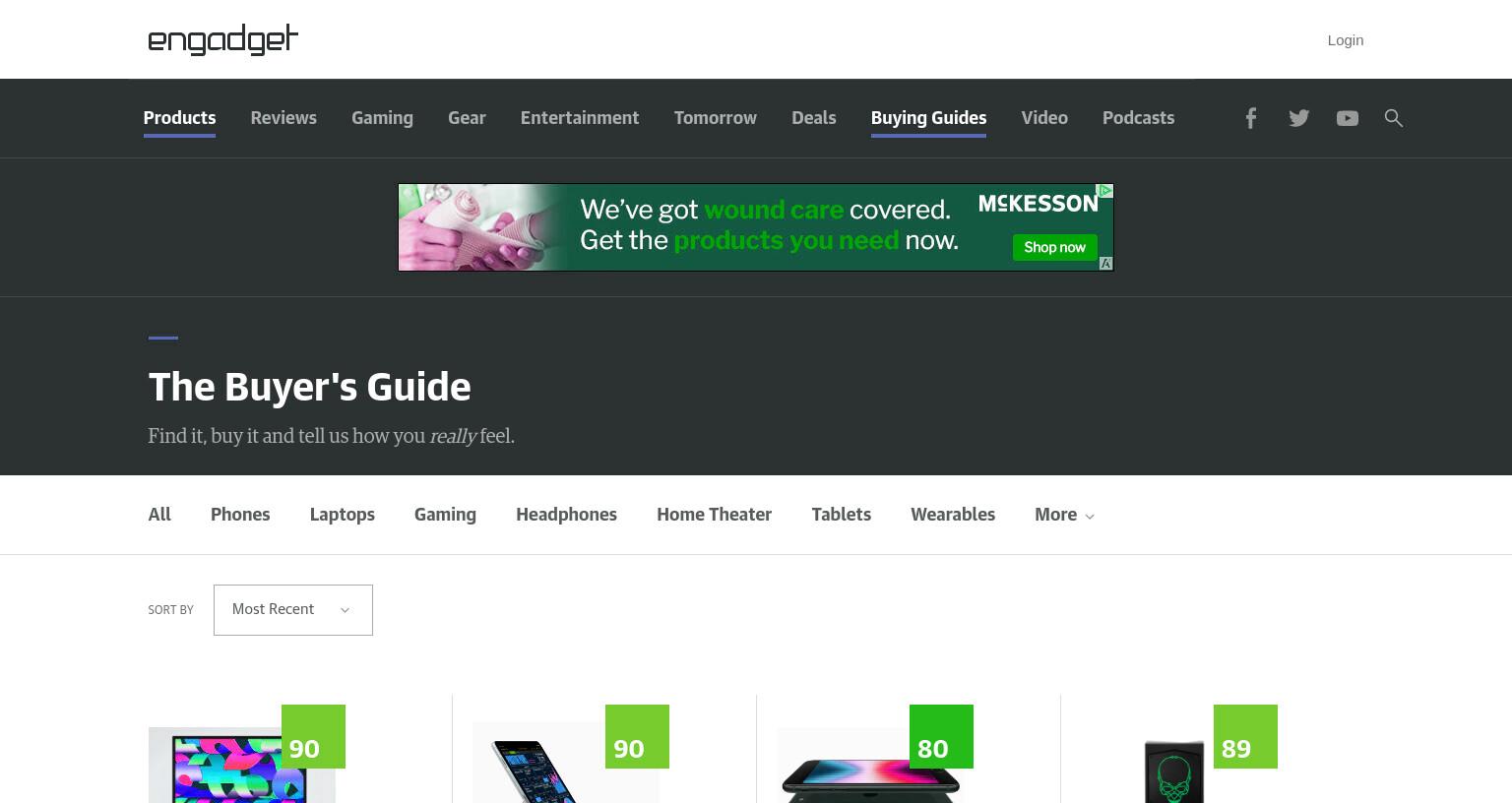Click Shop now on McKesson ad
Viewport: 1512px width, 803px height.
pyautogui.click(x=1054, y=247)
